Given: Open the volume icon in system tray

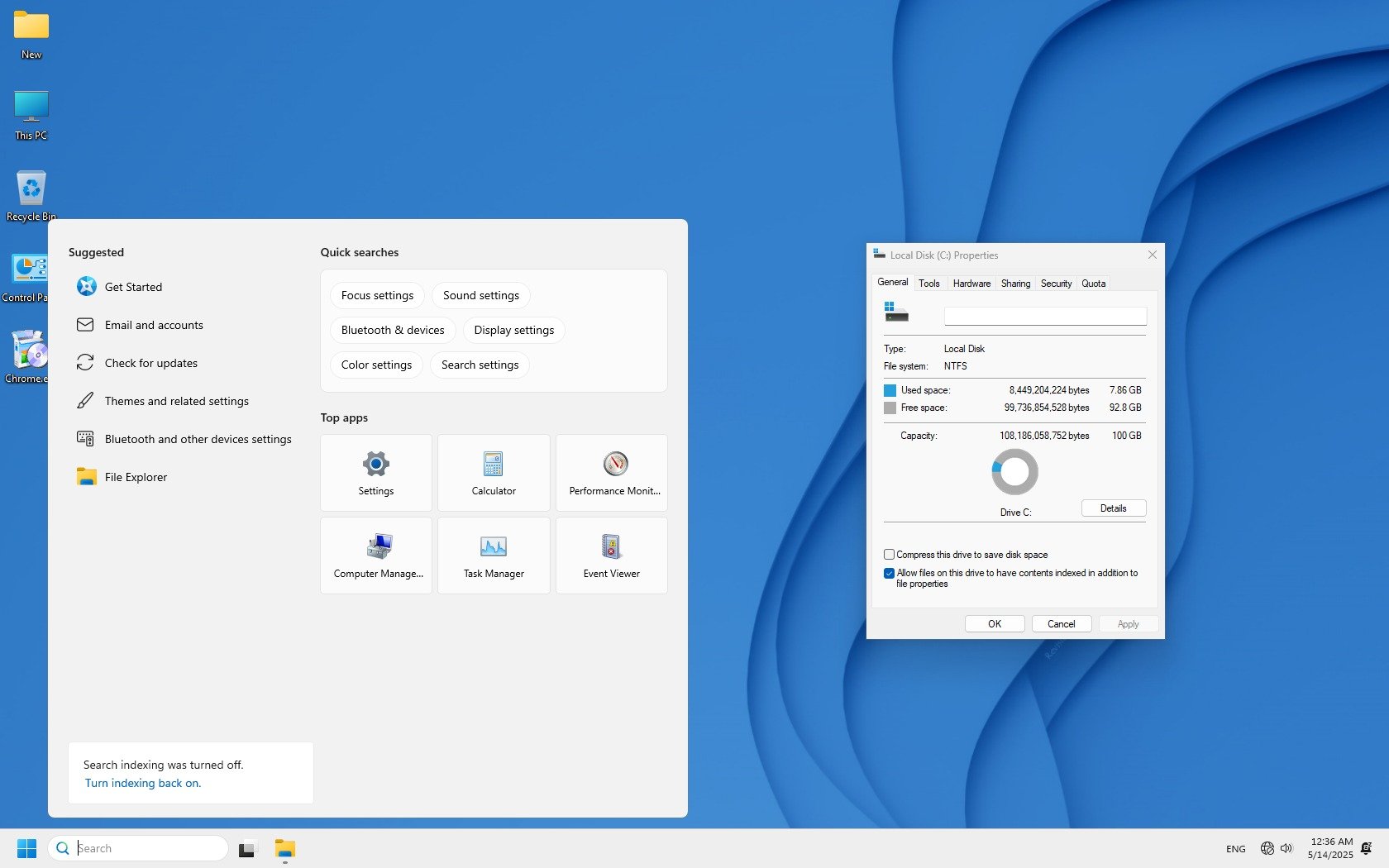Looking at the screenshot, I should [1286, 848].
